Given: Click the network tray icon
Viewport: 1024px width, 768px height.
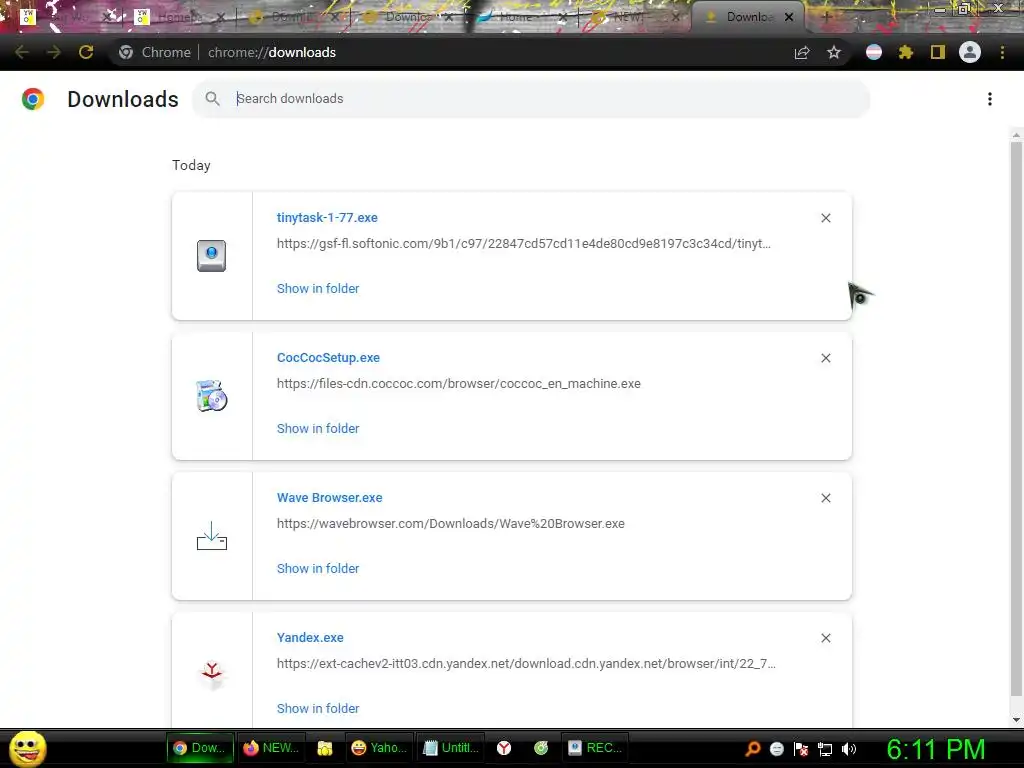Looking at the screenshot, I should click(825, 749).
